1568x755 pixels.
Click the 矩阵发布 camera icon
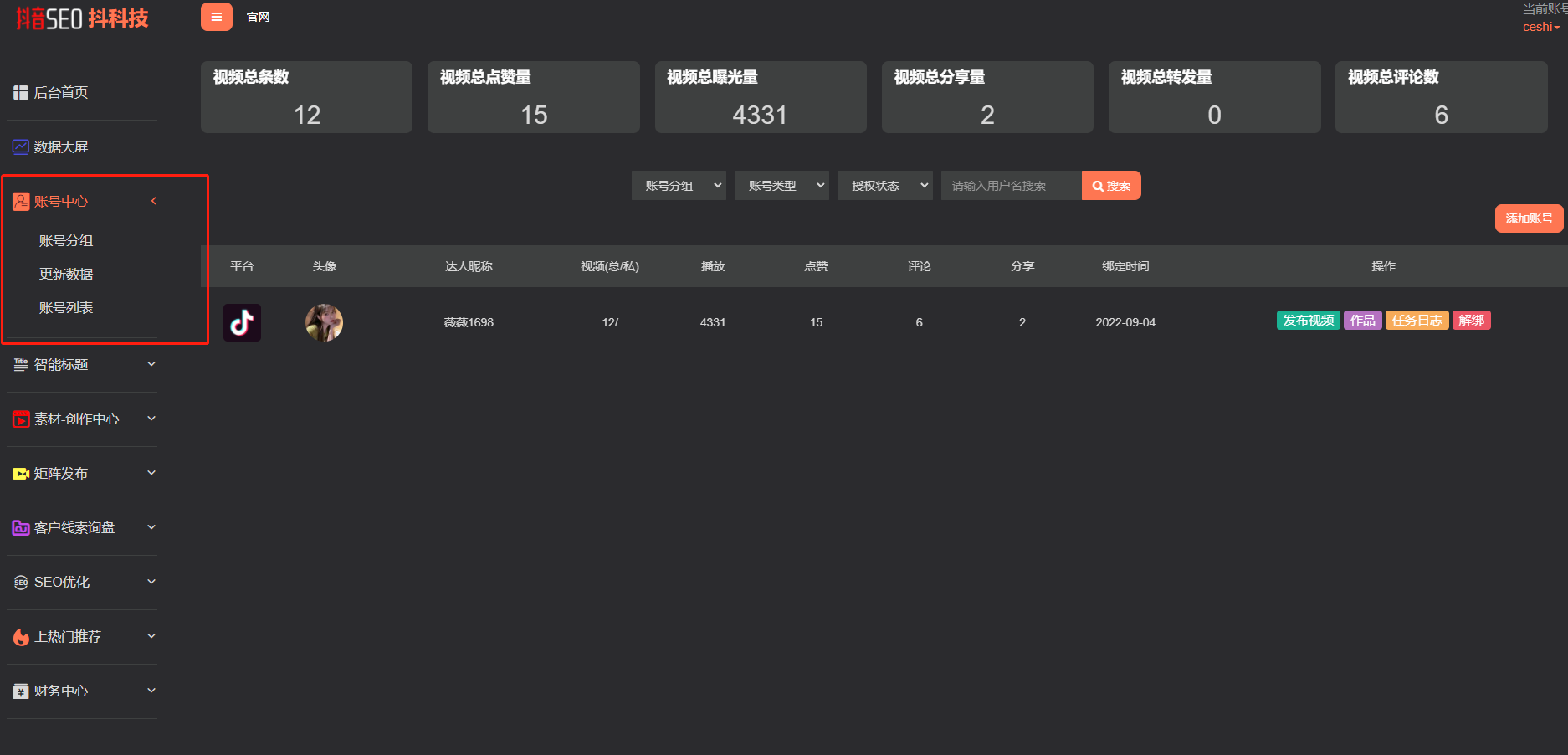21,474
